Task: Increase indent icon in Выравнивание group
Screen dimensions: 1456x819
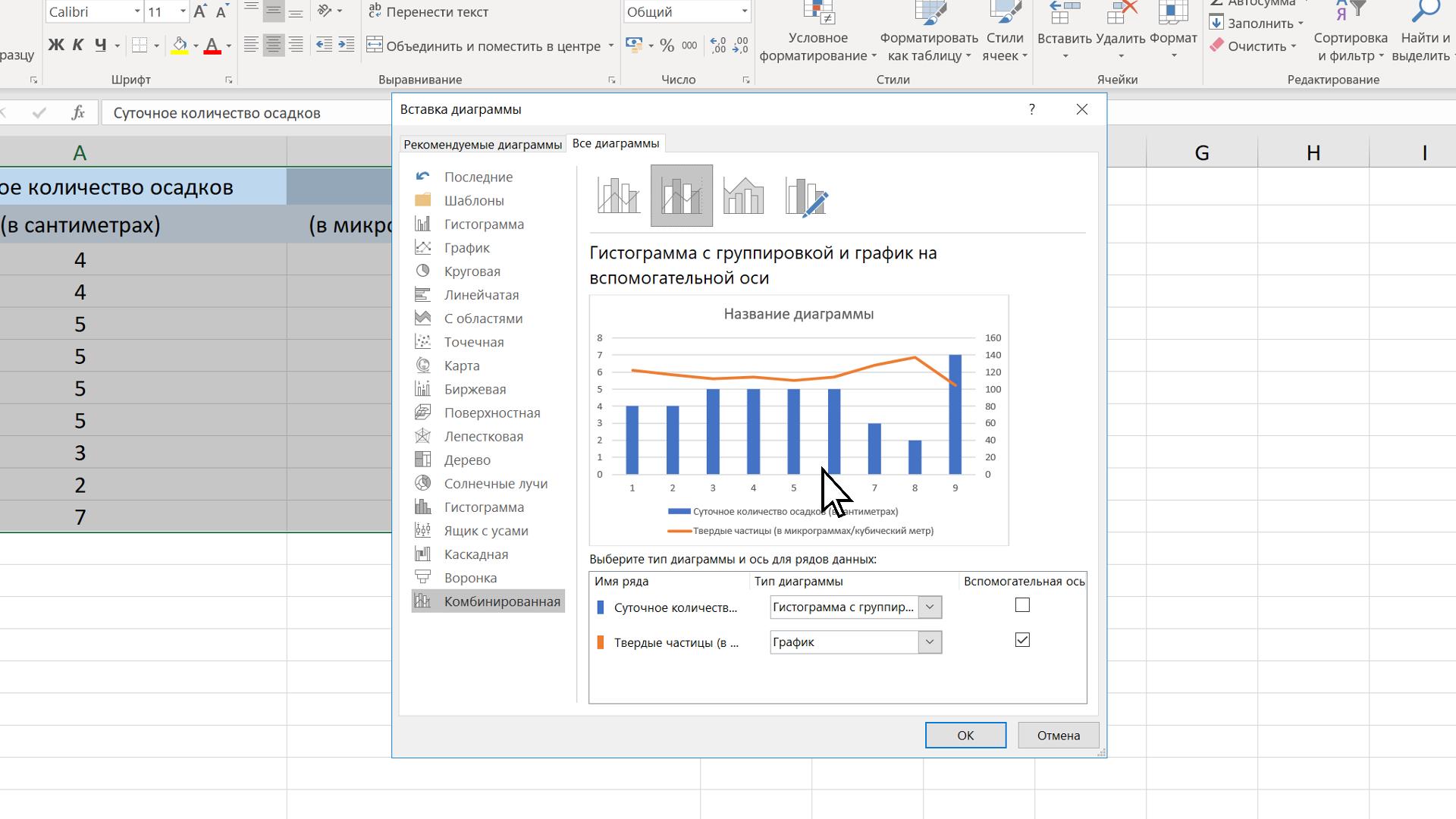Action: pos(346,45)
